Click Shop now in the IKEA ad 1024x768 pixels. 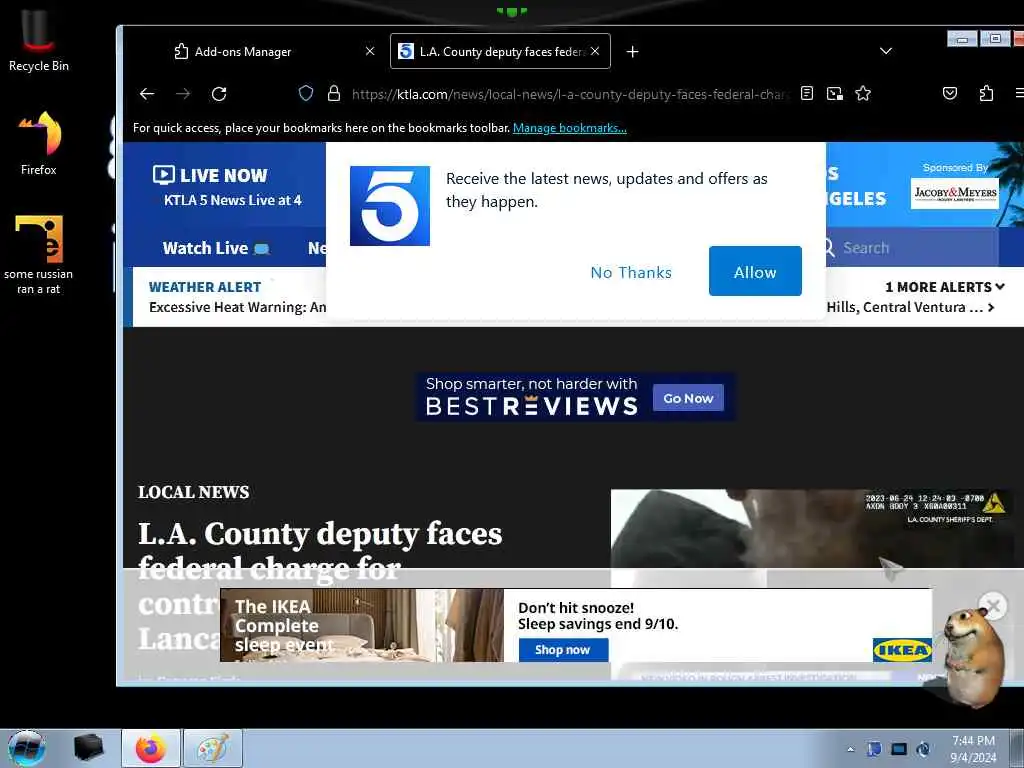563,650
